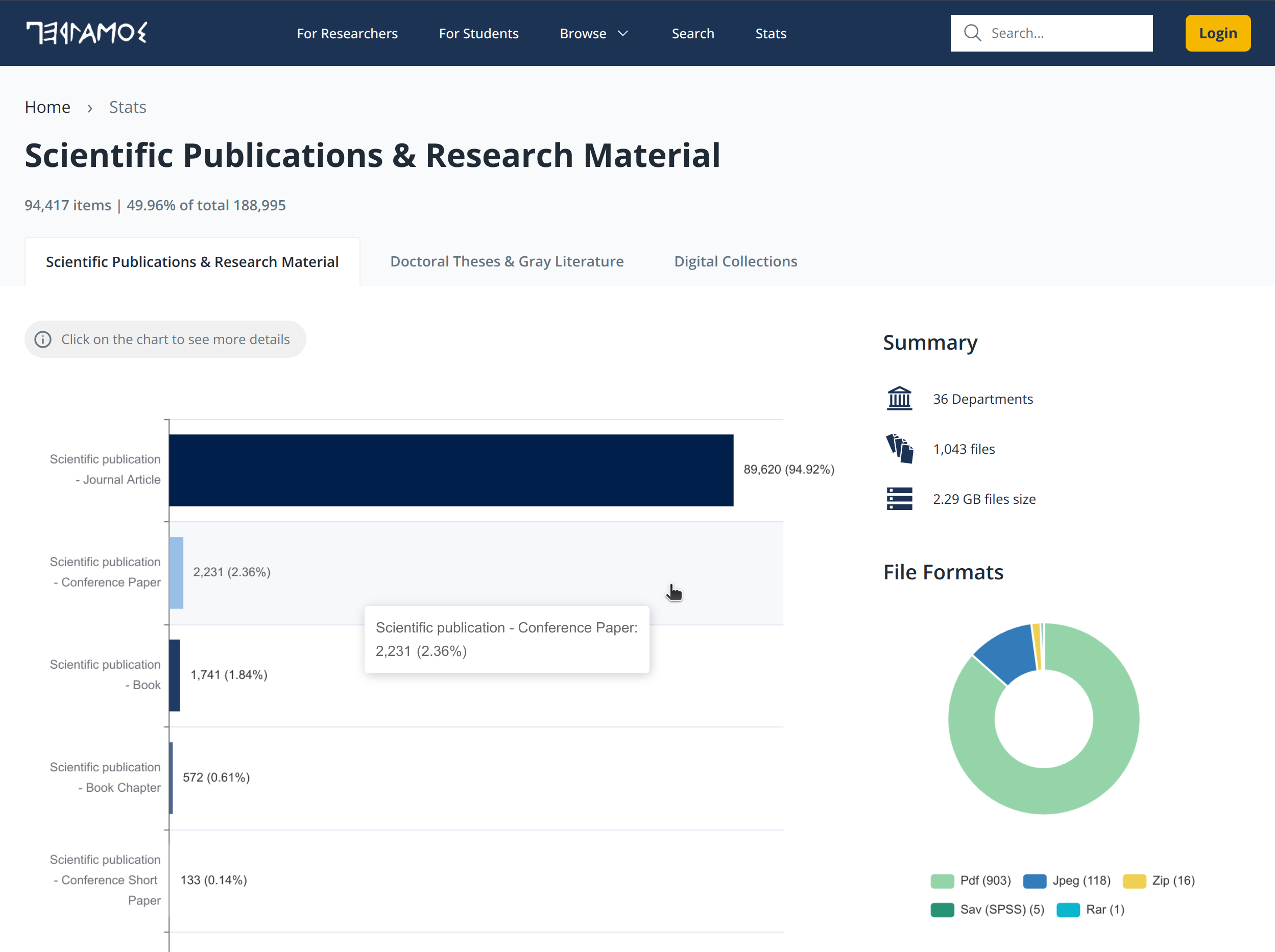Click the Stats breadcrumb
The width and height of the screenshot is (1275, 952).
pos(127,107)
